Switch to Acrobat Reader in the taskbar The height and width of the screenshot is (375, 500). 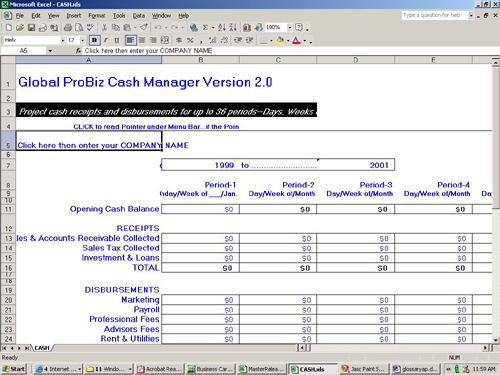click(x=160, y=369)
